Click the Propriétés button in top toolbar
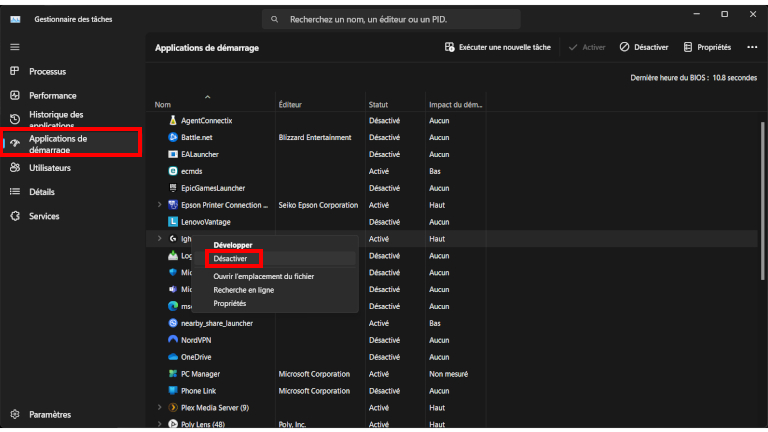This screenshot has height=432, width=768. (707, 47)
